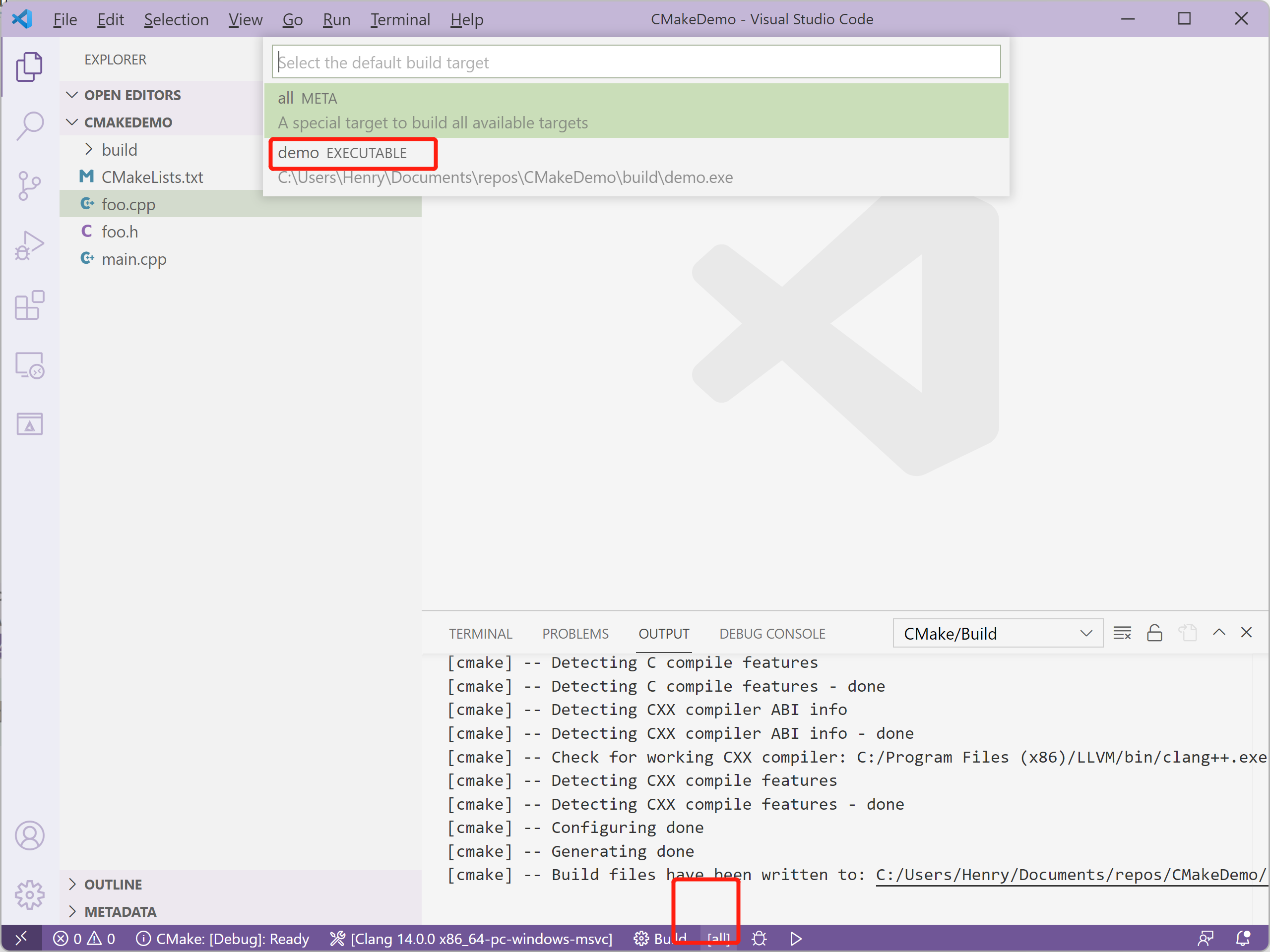Click the [all] build target in status bar

tap(719, 938)
